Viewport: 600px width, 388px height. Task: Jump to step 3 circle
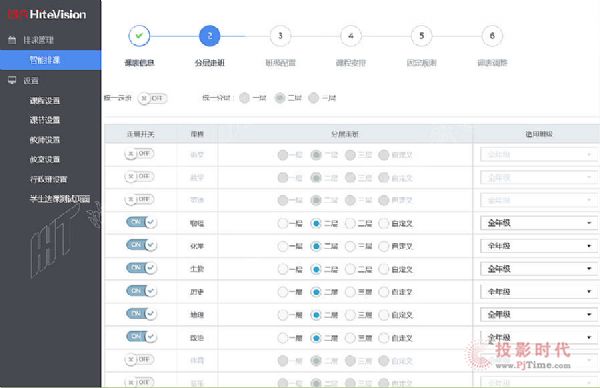pyautogui.click(x=280, y=36)
